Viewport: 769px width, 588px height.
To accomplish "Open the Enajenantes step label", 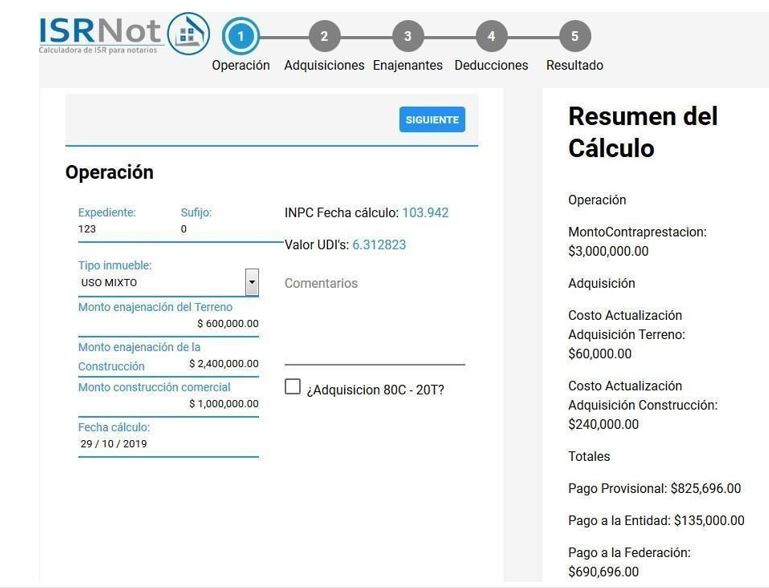I will tap(408, 65).
